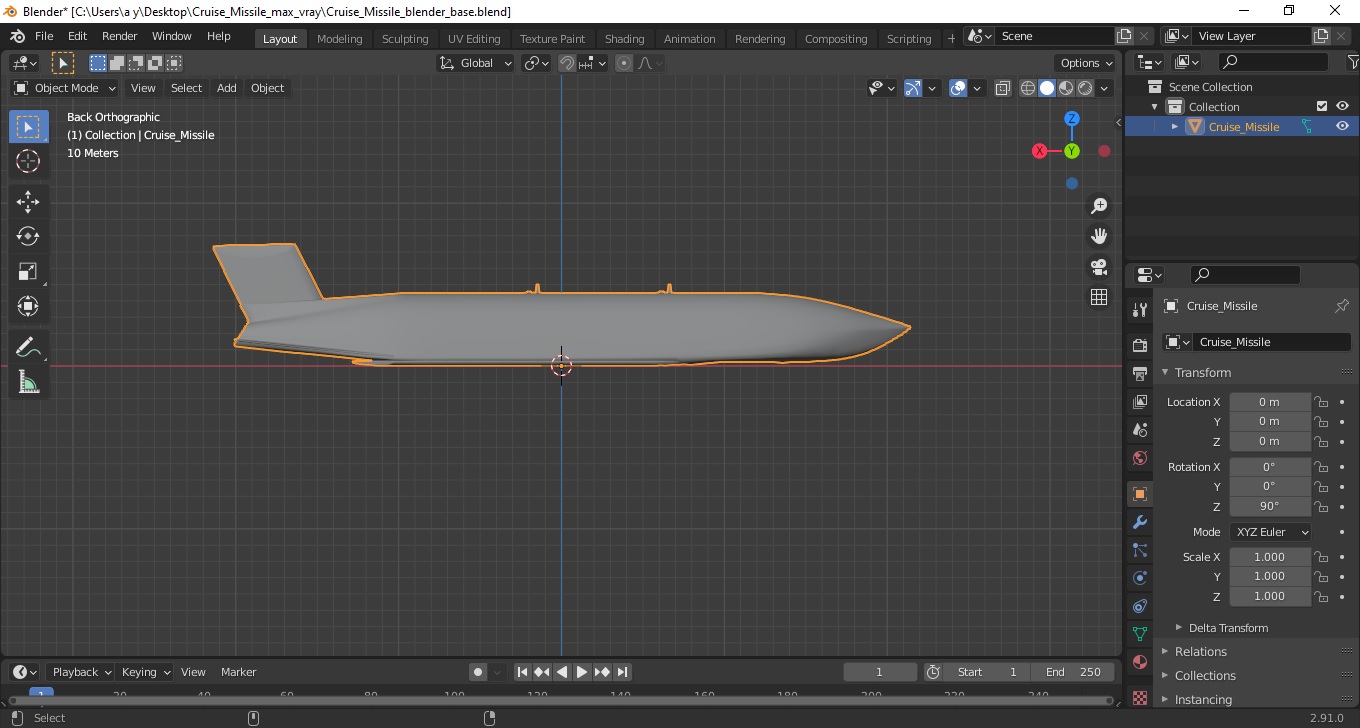The width and height of the screenshot is (1360, 728).
Task: Open the Physics properties tab
Action: point(1139,578)
